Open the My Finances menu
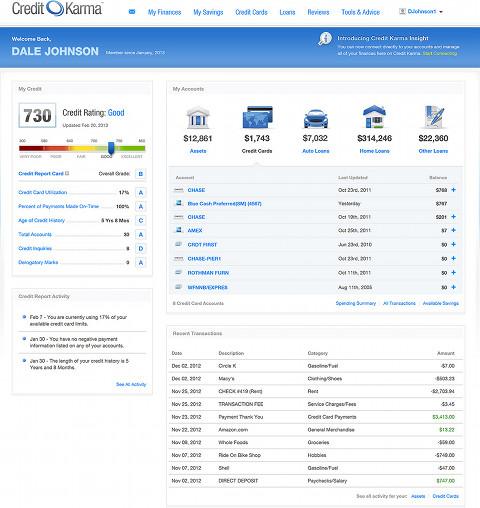Viewport: 480px width, 508px height. (164, 12)
